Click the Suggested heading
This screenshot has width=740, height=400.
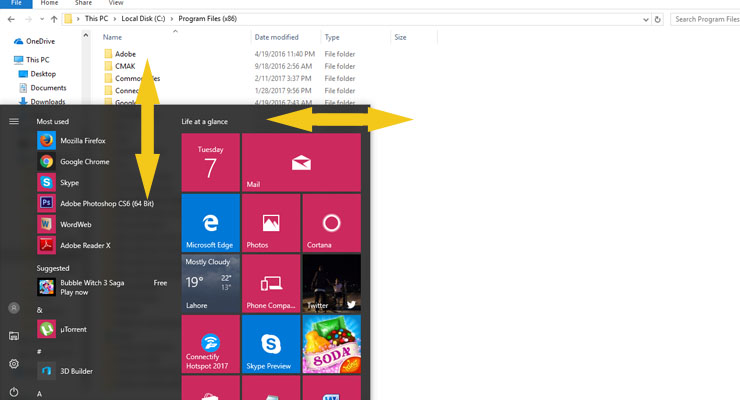click(x=53, y=268)
